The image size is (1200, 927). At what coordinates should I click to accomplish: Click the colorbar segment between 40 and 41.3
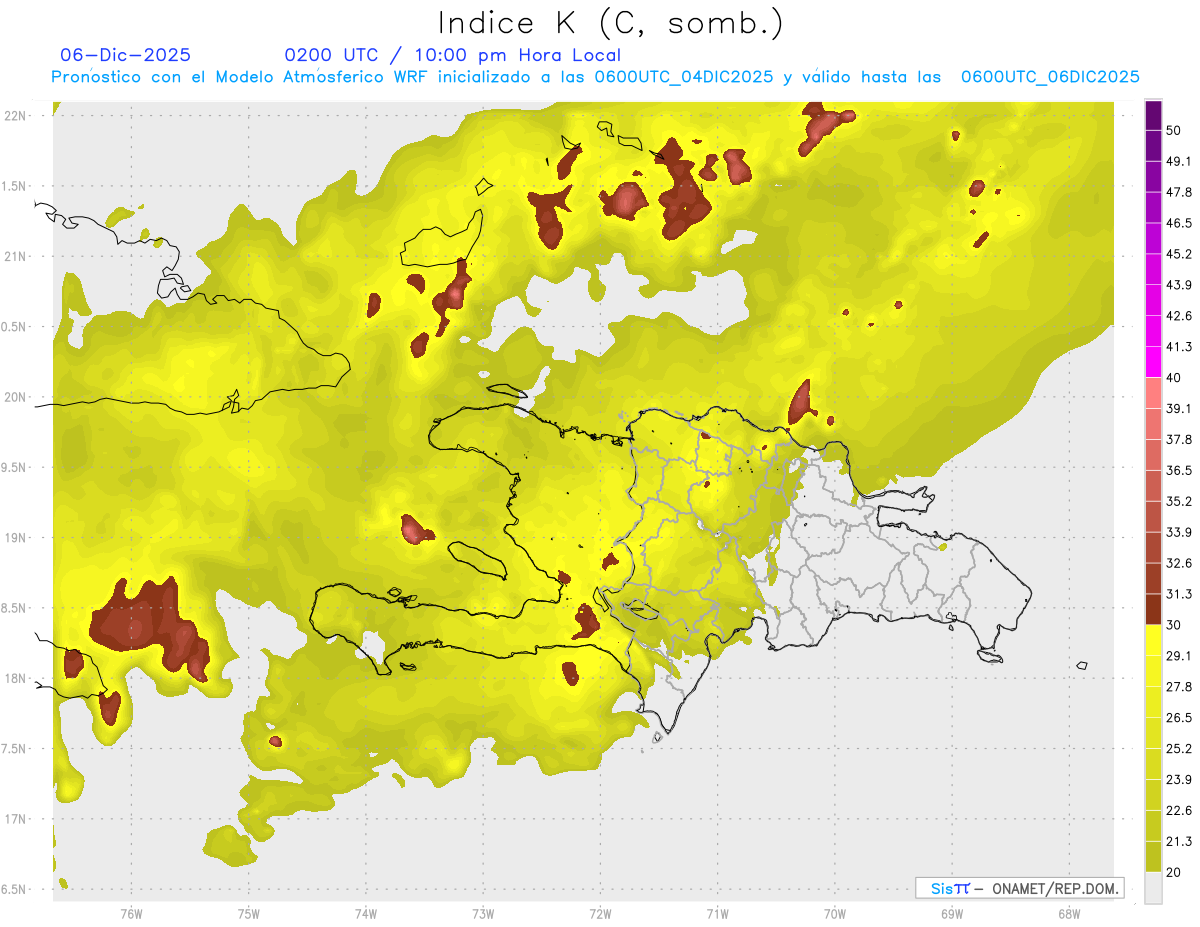[x=1153, y=362]
